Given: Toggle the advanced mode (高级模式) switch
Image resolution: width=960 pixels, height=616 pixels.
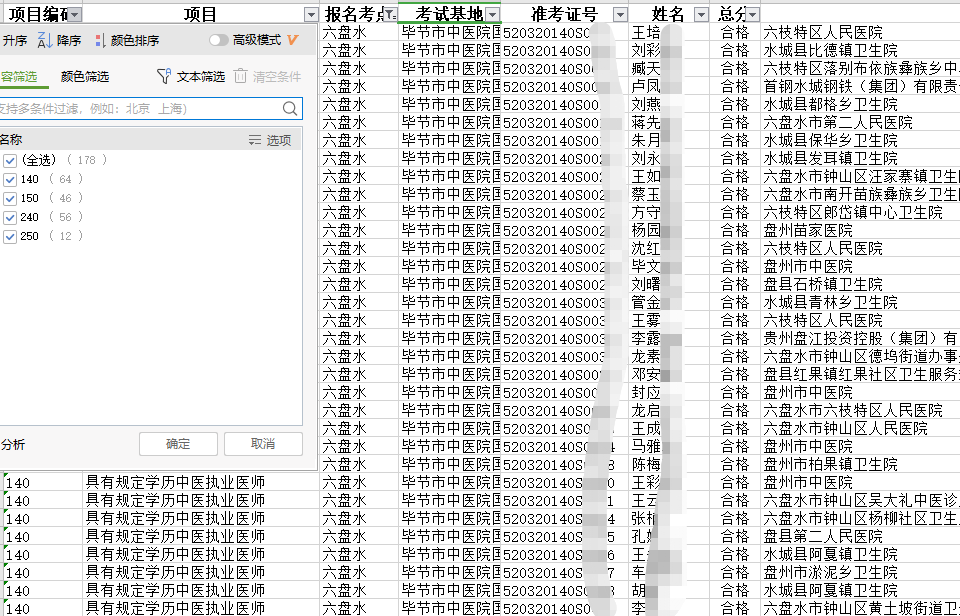Looking at the screenshot, I should click(x=218, y=40).
